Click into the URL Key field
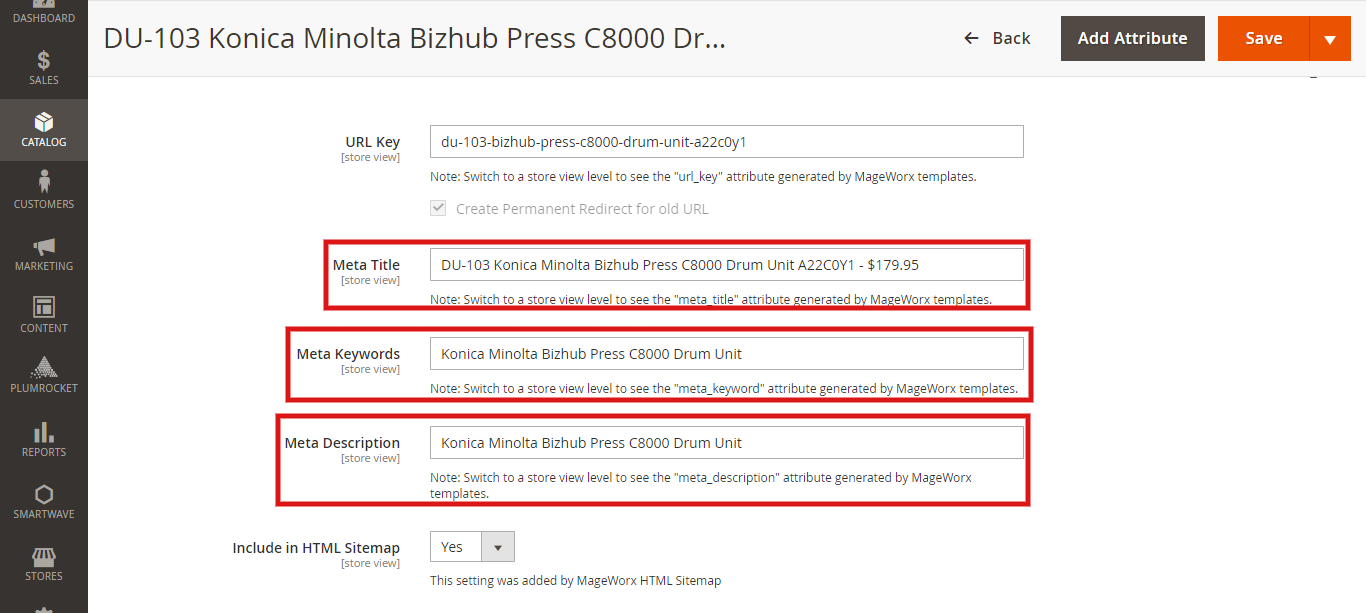This screenshot has width=1366, height=613. [727, 141]
